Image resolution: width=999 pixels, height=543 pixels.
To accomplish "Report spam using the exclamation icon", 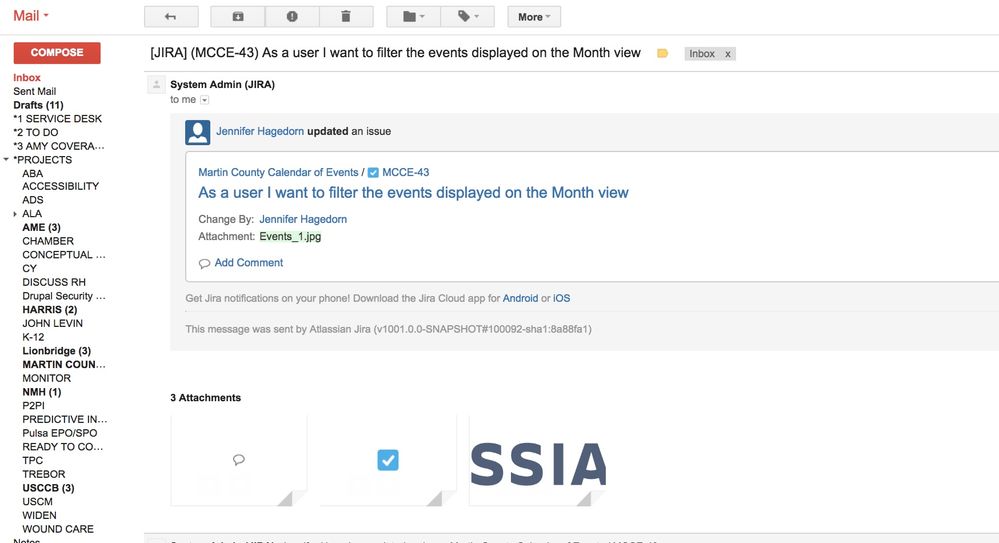I will pyautogui.click(x=292, y=17).
